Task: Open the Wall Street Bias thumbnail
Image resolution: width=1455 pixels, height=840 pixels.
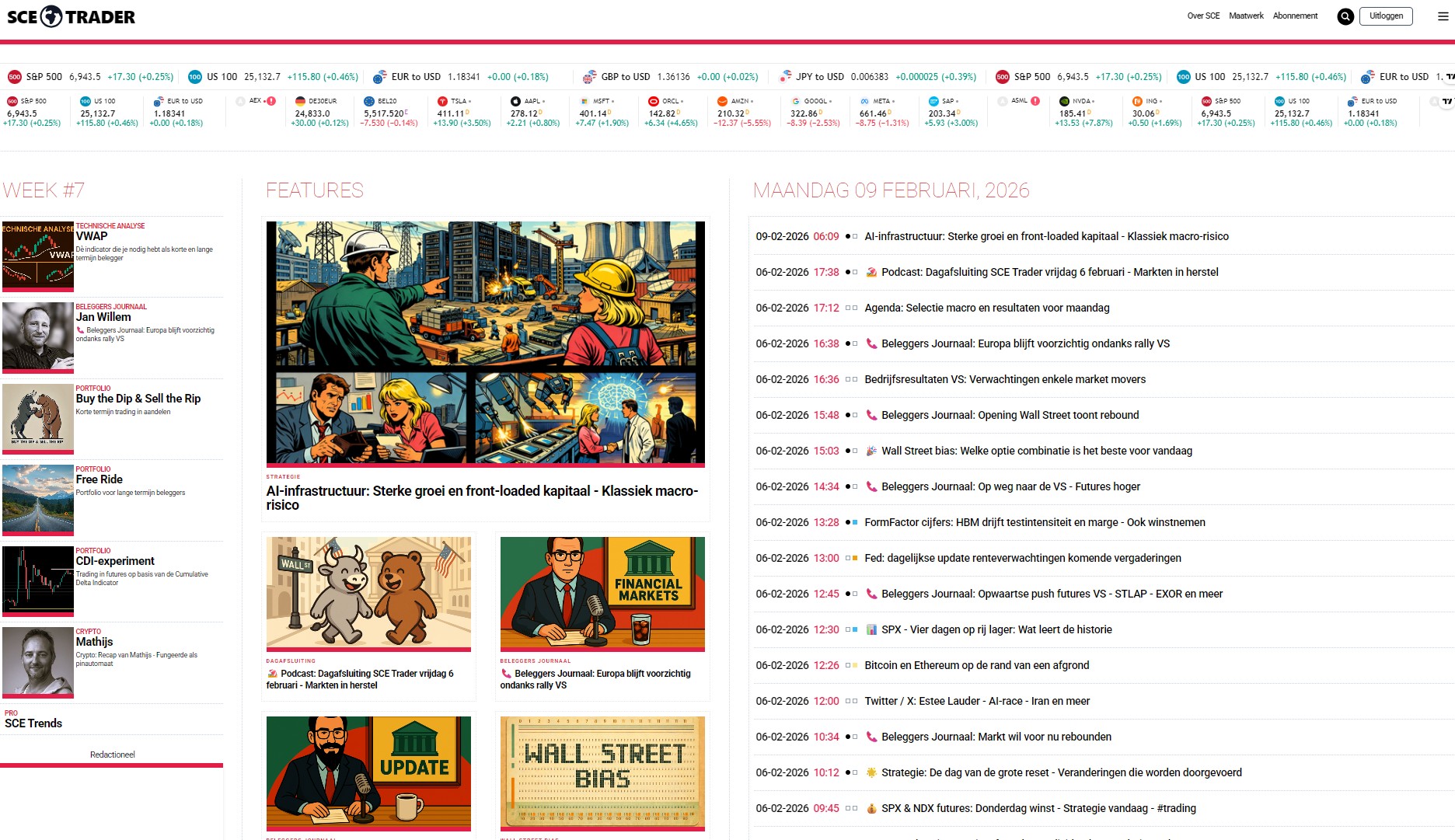Action: coord(602,772)
